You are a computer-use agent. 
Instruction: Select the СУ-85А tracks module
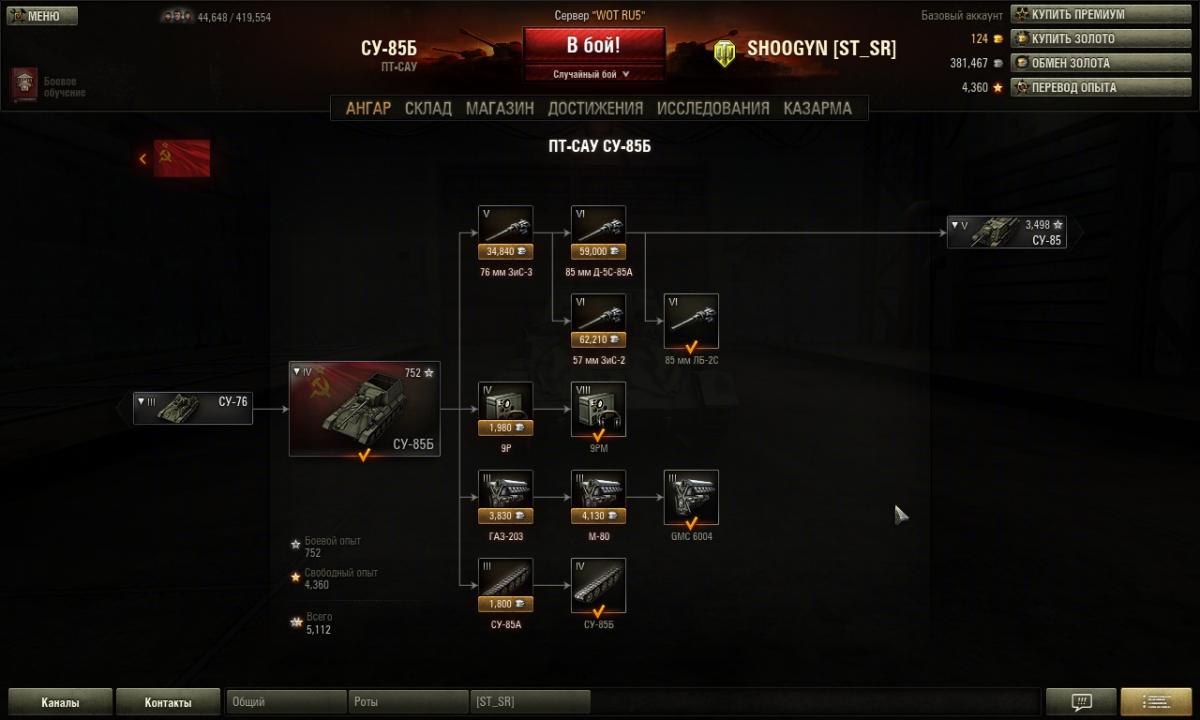click(x=505, y=585)
